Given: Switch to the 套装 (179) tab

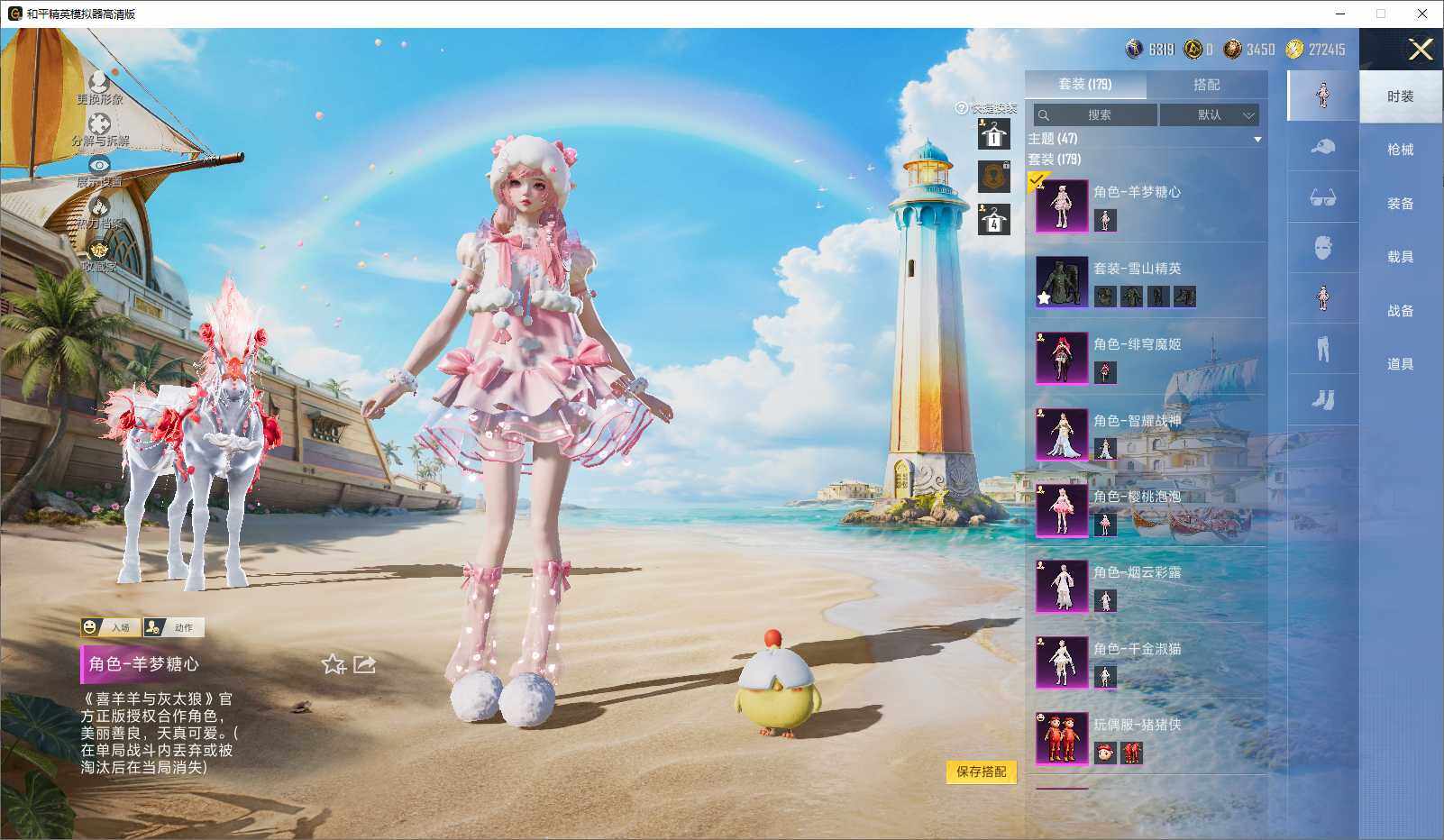Looking at the screenshot, I should [1085, 84].
